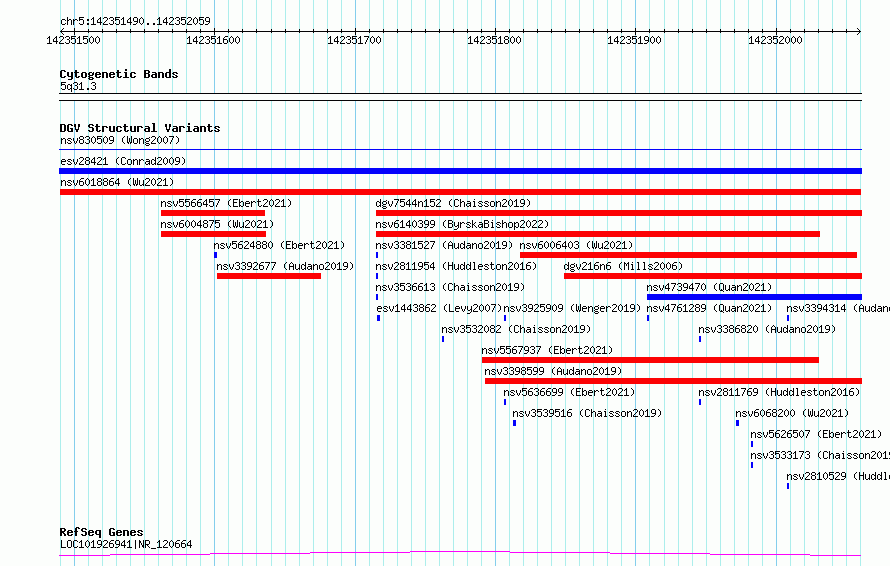The image size is (890, 566).
Task: Click nsv3536613 (Chaisson2019) label
Action: click(450, 287)
